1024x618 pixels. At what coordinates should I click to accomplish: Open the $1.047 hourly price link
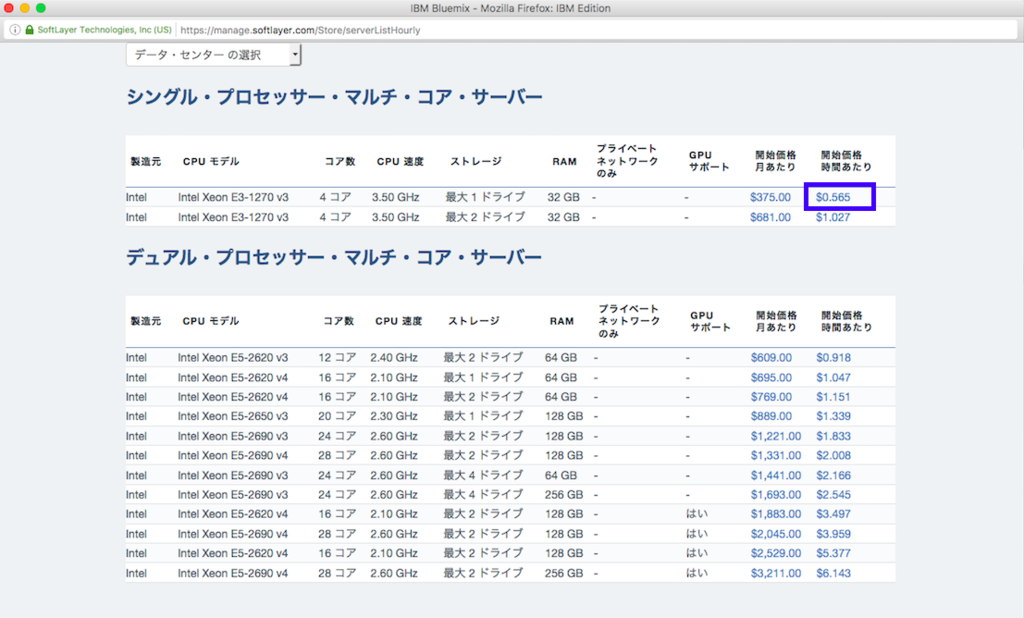pos(833,378)
